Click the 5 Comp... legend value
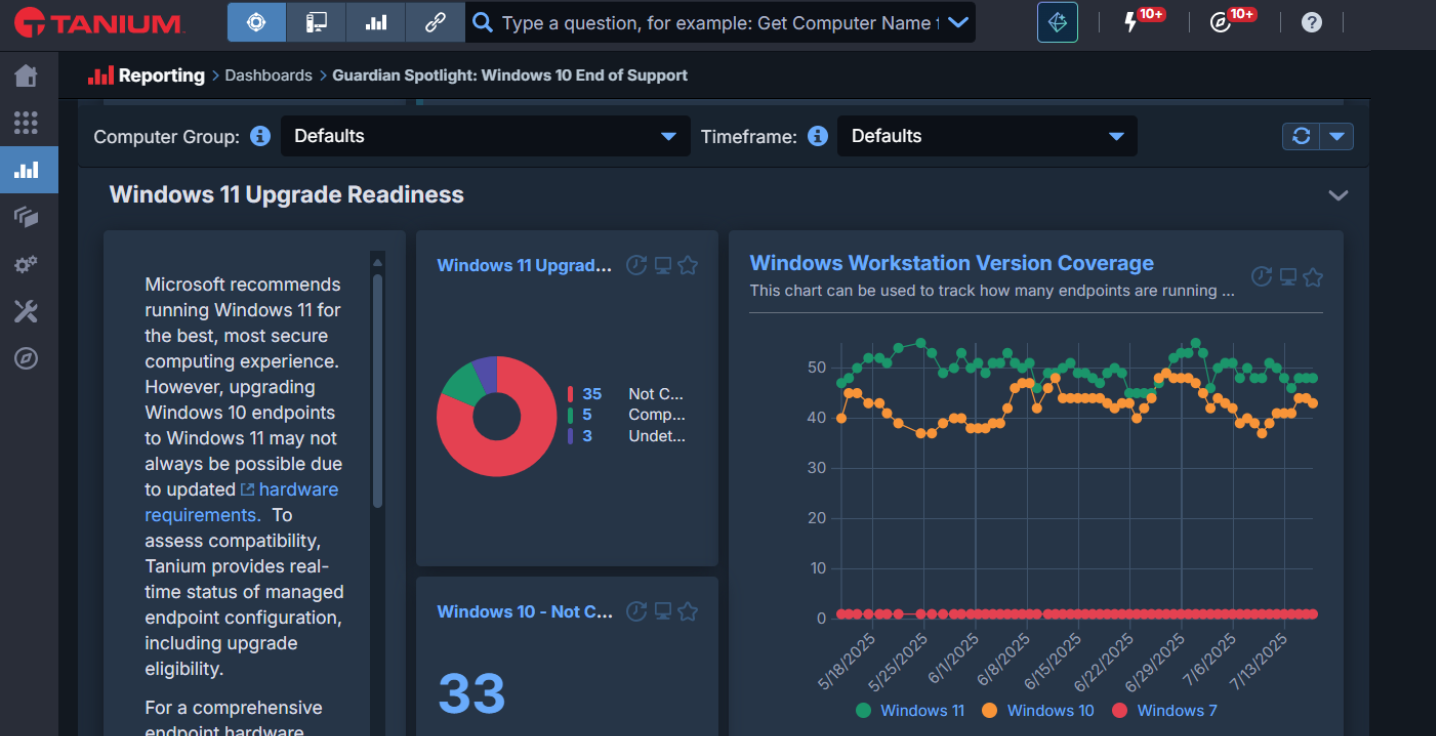 (587, 415)
